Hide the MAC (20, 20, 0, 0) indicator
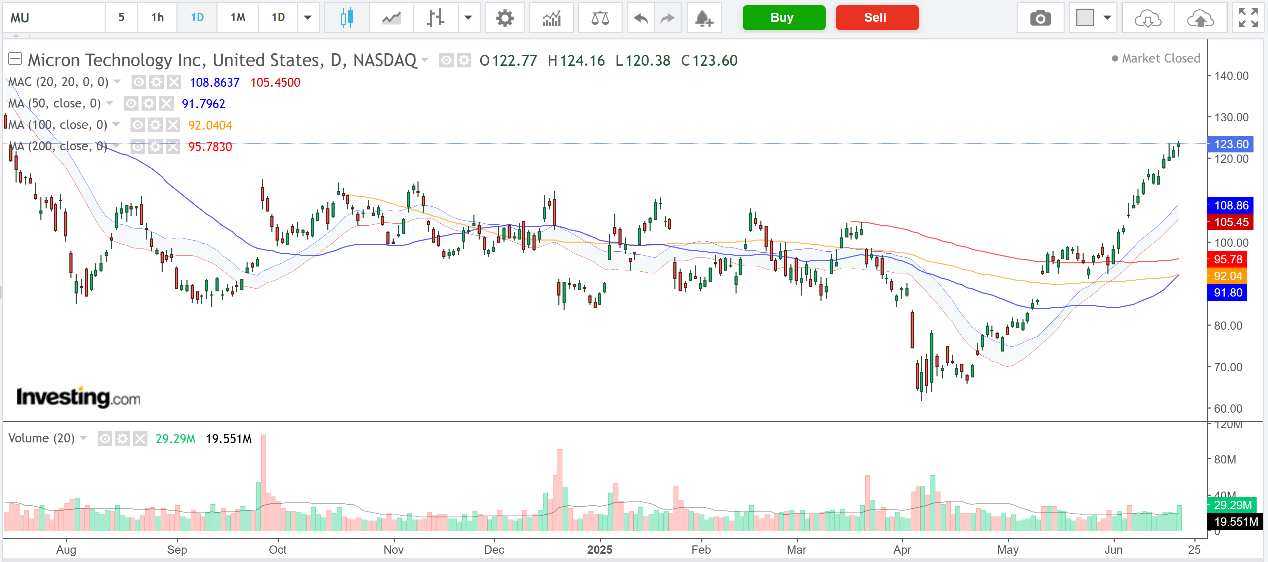The width and height of the screenshot is (1268, 562). pos(139,82)
